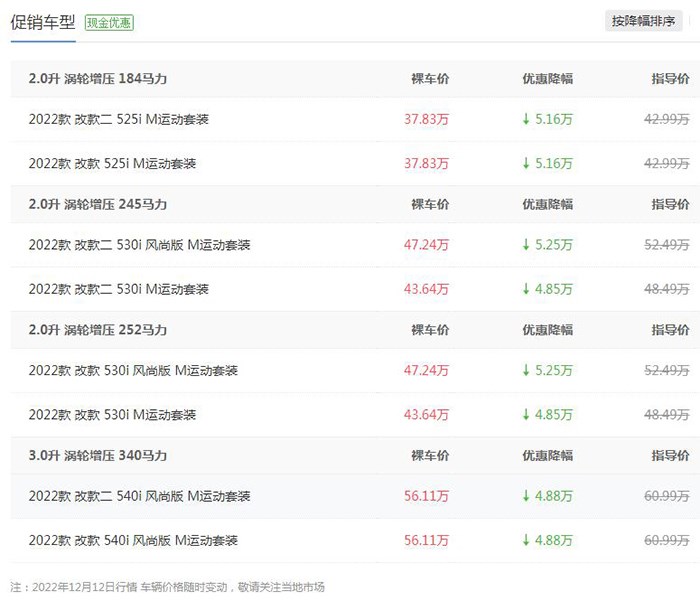The width and height of the screenshot is (700, 601).
Task: Click 4.85万 discount in 改款 530i M运动套装 row
Action: click(x=548, y=414)
